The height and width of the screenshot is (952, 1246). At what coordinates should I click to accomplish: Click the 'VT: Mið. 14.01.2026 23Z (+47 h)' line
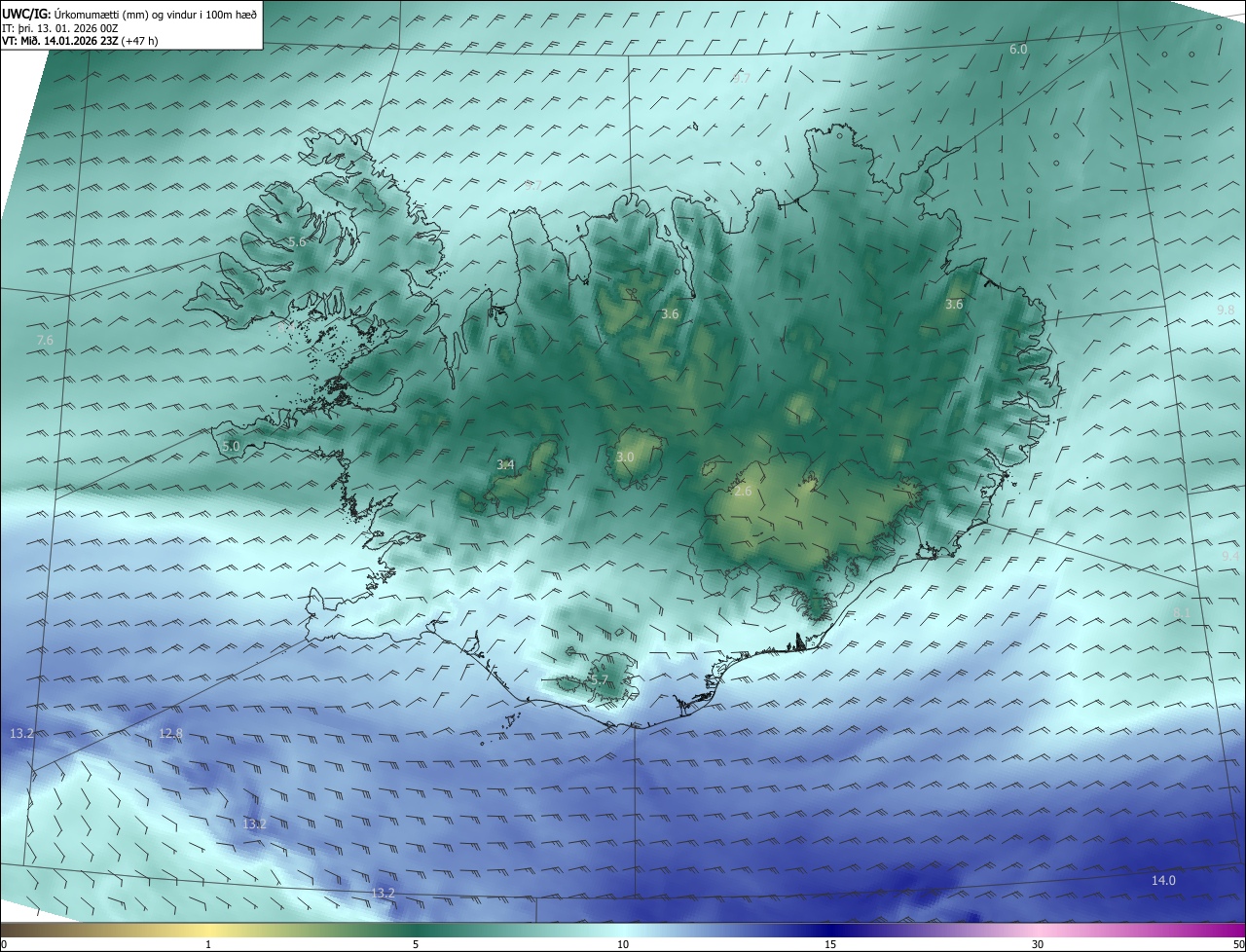[80, 40]
